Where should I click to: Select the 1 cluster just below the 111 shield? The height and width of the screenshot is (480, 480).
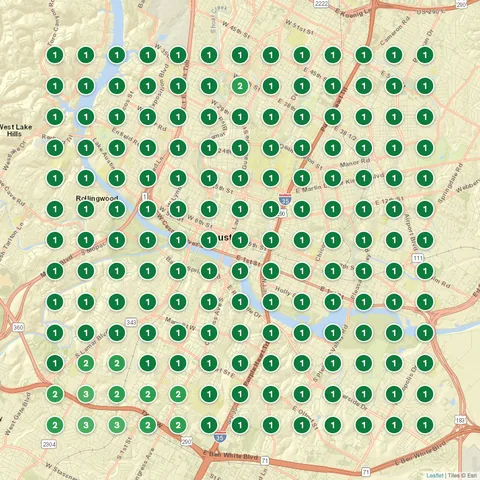point(425,271)
